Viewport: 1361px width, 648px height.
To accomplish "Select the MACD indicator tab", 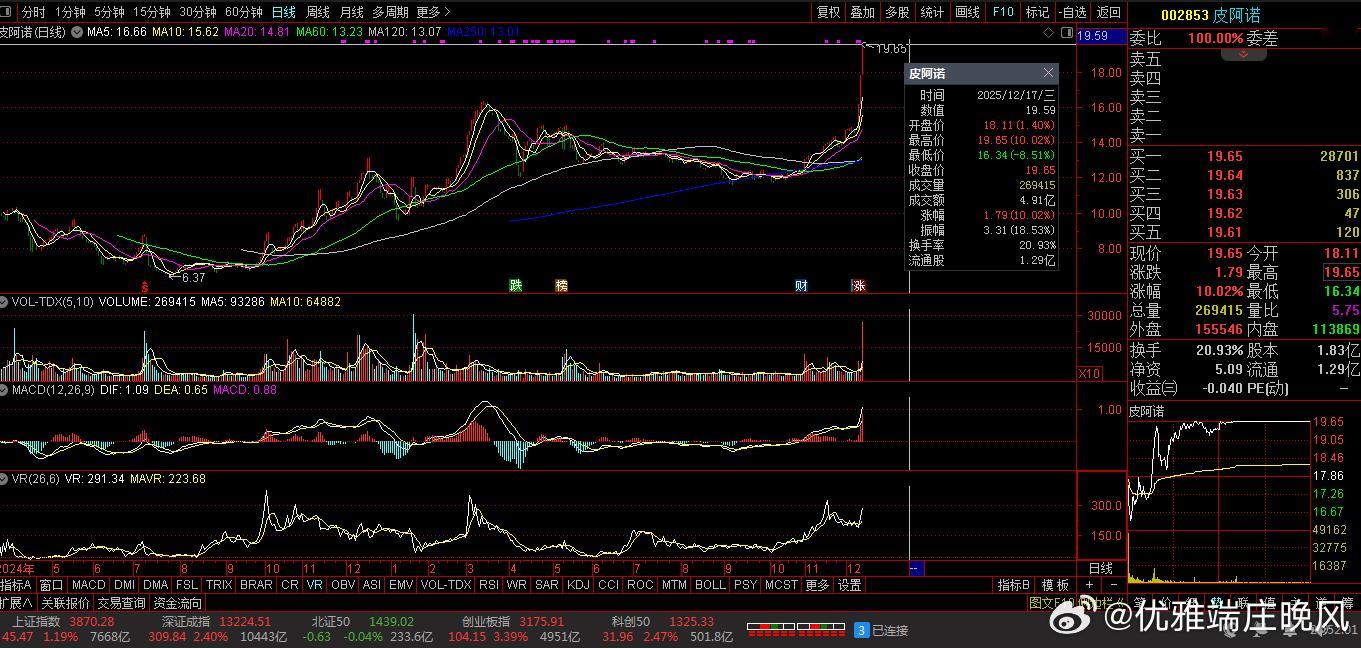I will point(88,585).
